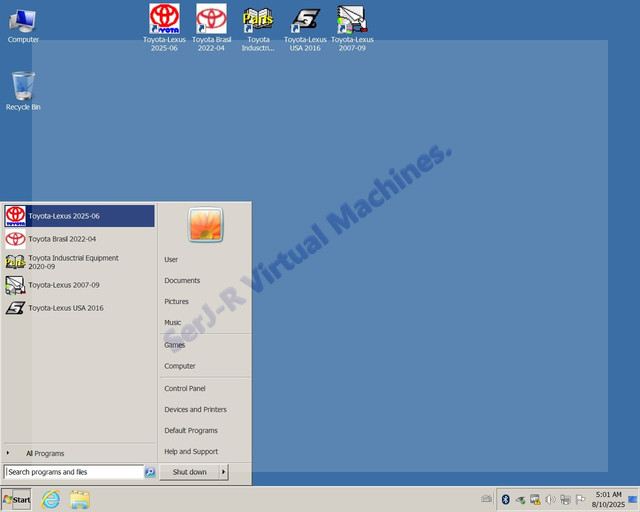Viewport: 640px width, 512px height.
Task: Click the Bluetooth tray icon
Action: tap(506, 499)
